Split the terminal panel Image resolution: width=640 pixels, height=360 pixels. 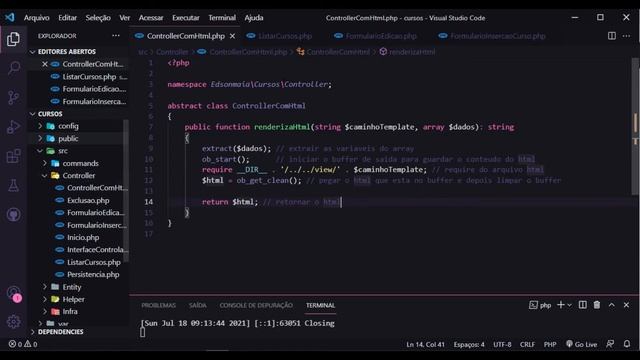pos(582,305)
